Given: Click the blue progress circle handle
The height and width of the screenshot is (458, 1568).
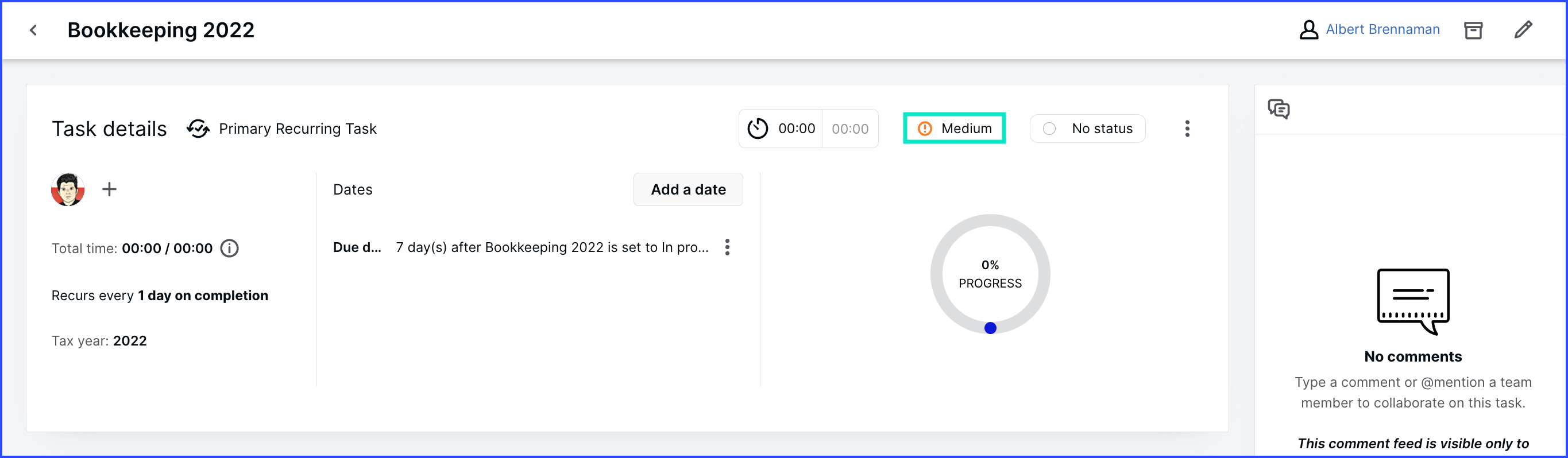Looking at the screenshot, I should pos(990,328).
